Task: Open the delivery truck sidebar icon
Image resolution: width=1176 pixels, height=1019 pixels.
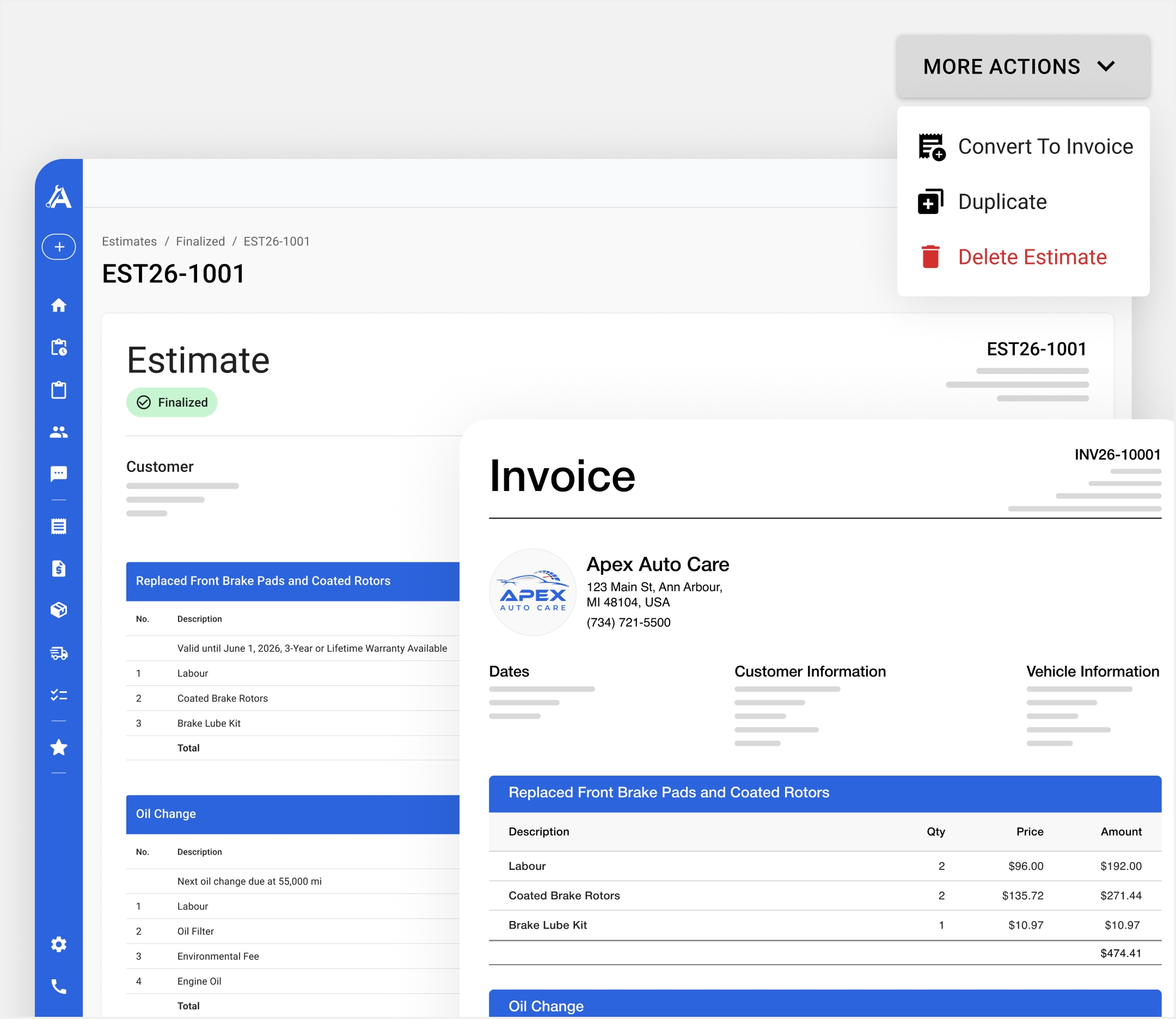Action: pyautogui.click(x=59, y=653)
